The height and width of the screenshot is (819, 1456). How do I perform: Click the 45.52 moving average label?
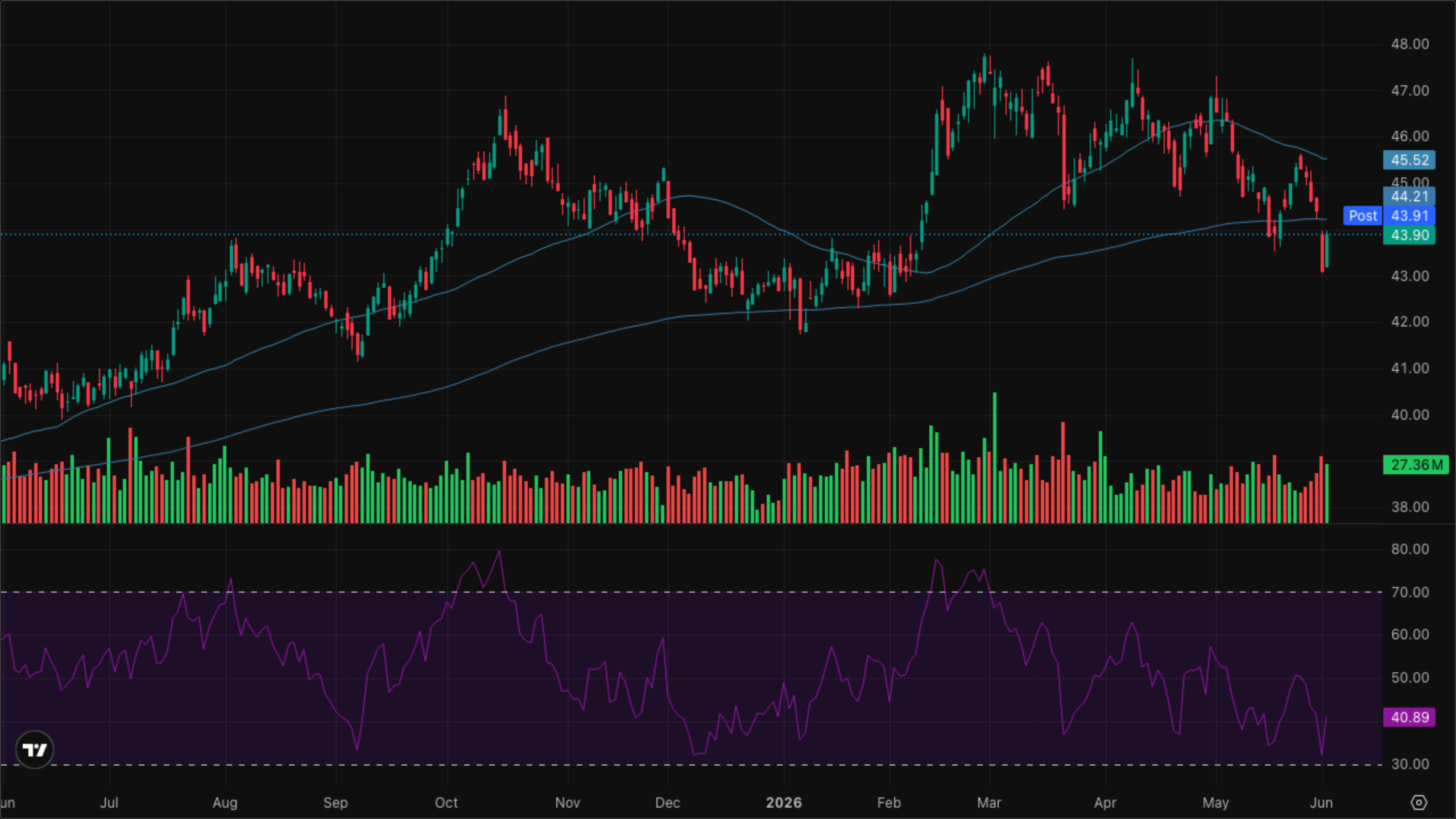[1409, 160]
